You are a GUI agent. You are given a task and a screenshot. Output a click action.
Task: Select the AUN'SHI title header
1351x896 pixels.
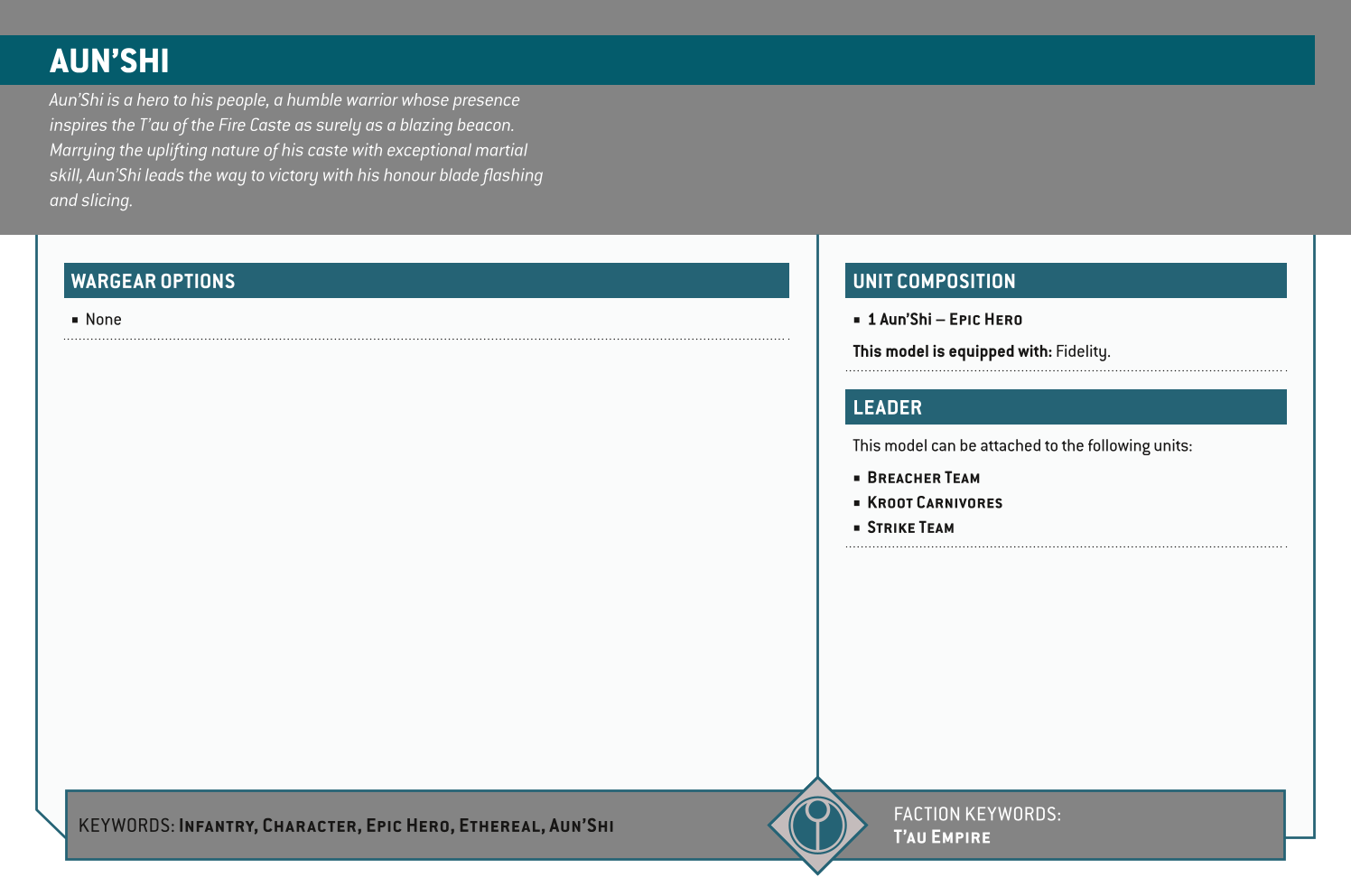[x=108, y=61]
